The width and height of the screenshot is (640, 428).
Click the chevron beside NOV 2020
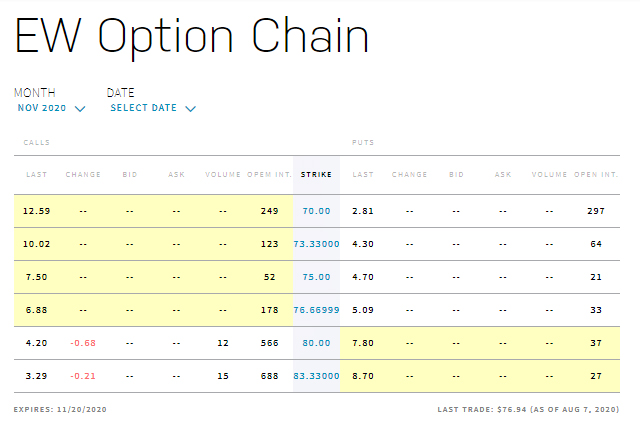(x=80, y=109)
